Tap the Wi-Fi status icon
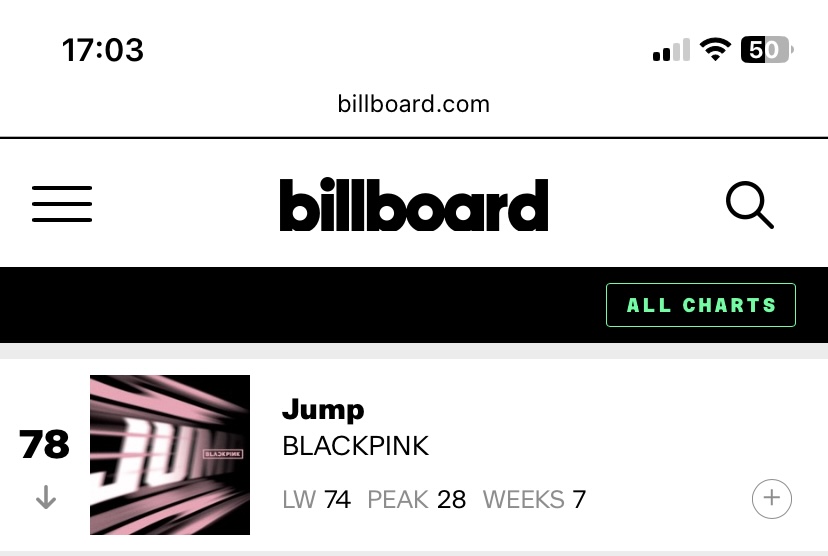Image resolution: width=828 pixels, height=556 pixels. [715, 50]
